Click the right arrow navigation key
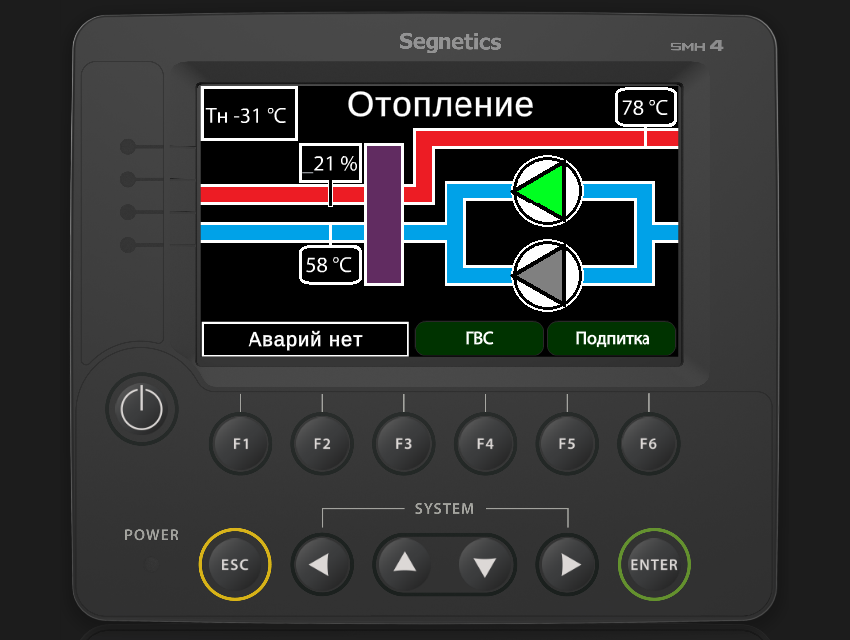 [567, 564]
